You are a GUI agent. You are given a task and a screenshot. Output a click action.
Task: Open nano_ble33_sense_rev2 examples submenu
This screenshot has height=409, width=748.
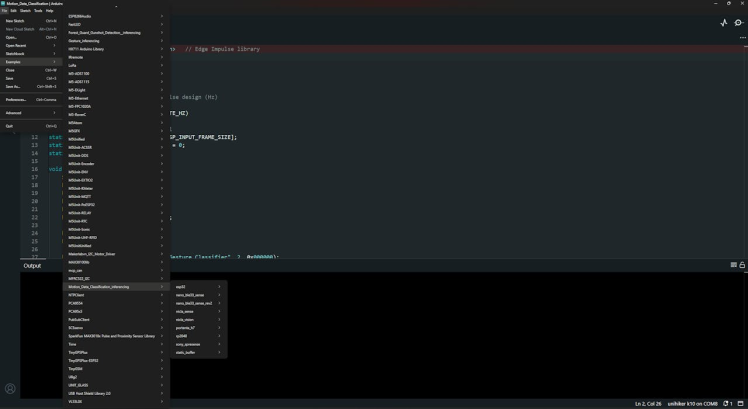(x=198, y=303)
